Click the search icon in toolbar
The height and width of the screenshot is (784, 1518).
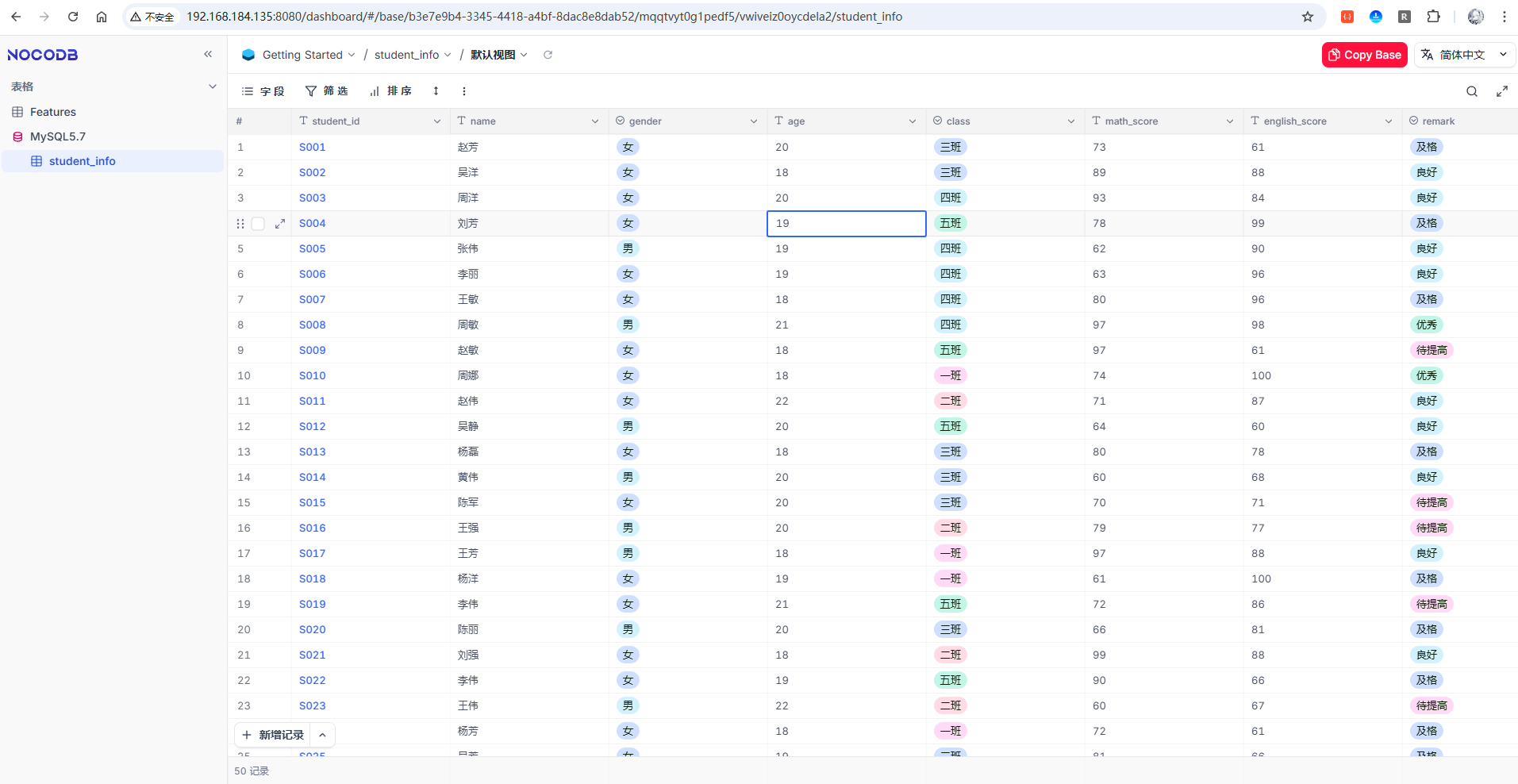click(x=1471, y=91)
